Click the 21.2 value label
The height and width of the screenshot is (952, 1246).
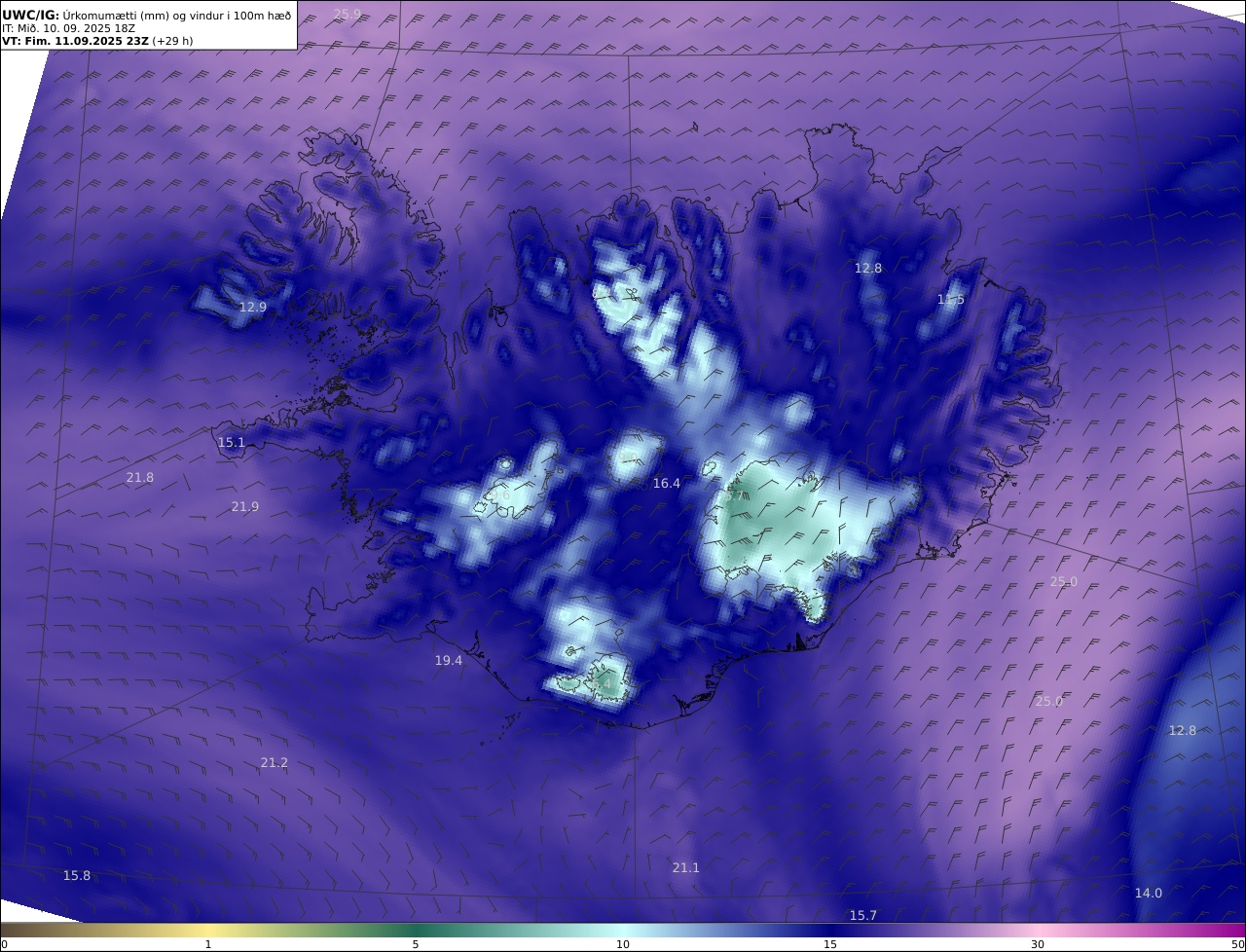tap(275, 762)
